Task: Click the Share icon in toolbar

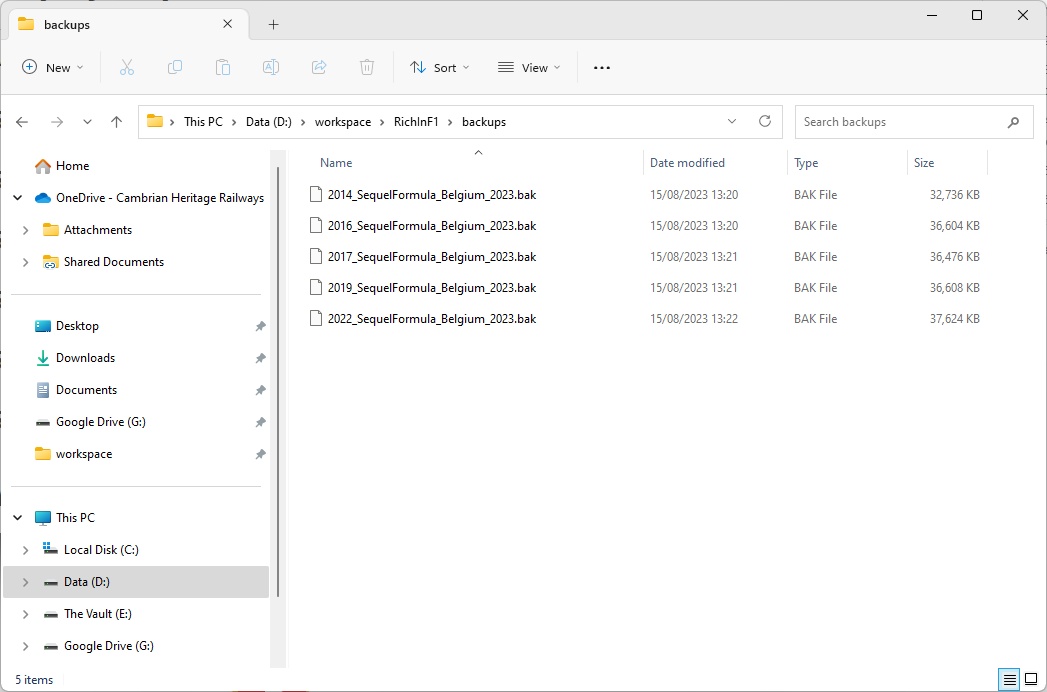Action: coord(319,67)
